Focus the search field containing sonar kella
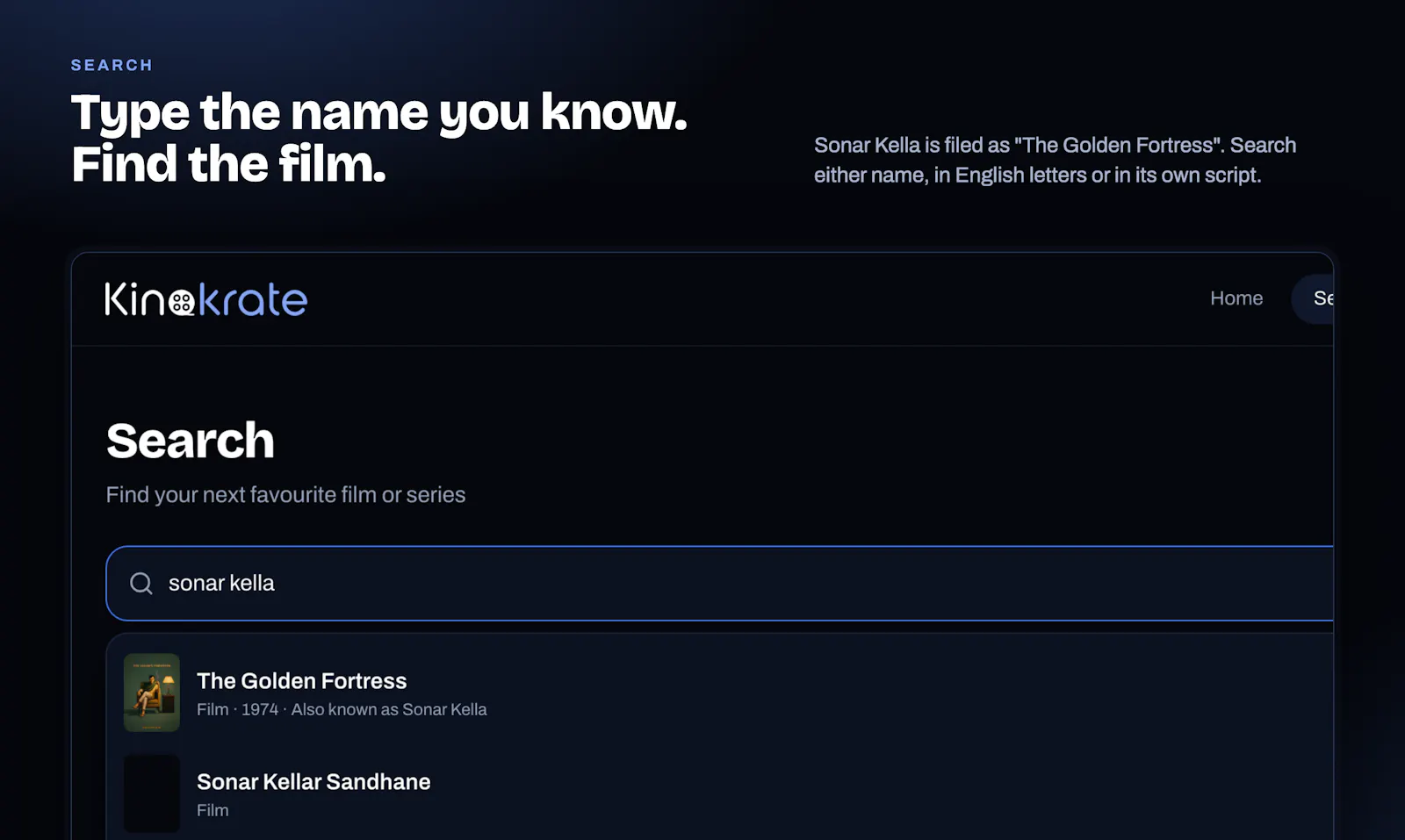1405x840 pixels. tap(720, 584)
